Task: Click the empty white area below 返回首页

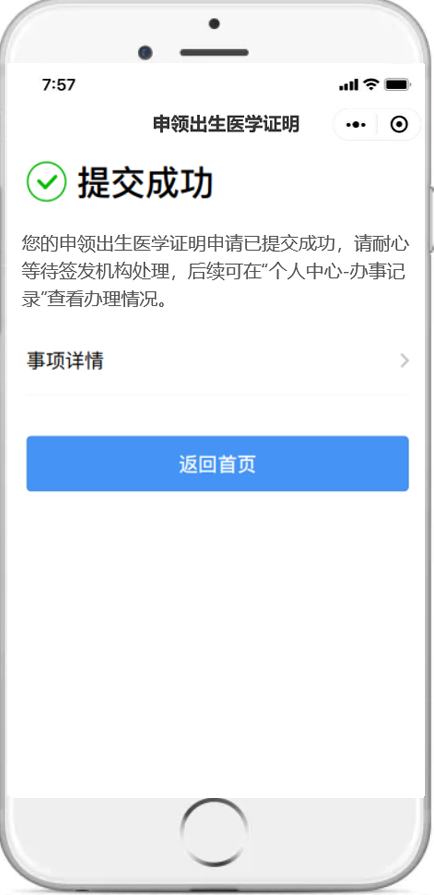Action: [217, 644]
